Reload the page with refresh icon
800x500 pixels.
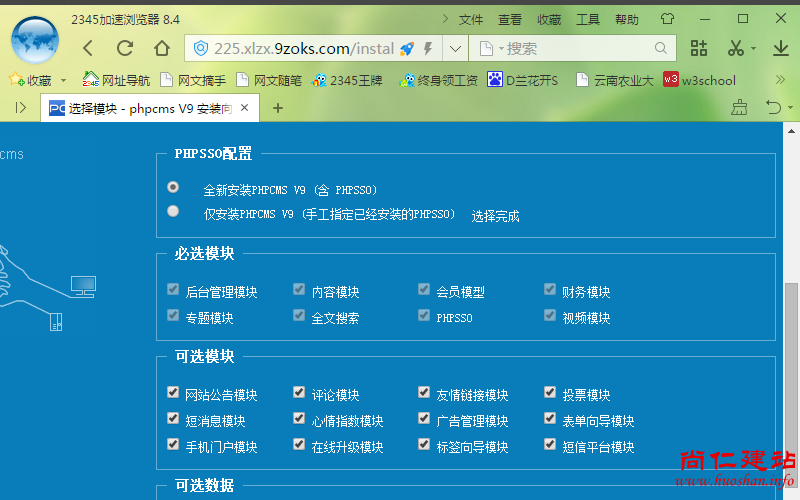[x=125, y=48]
